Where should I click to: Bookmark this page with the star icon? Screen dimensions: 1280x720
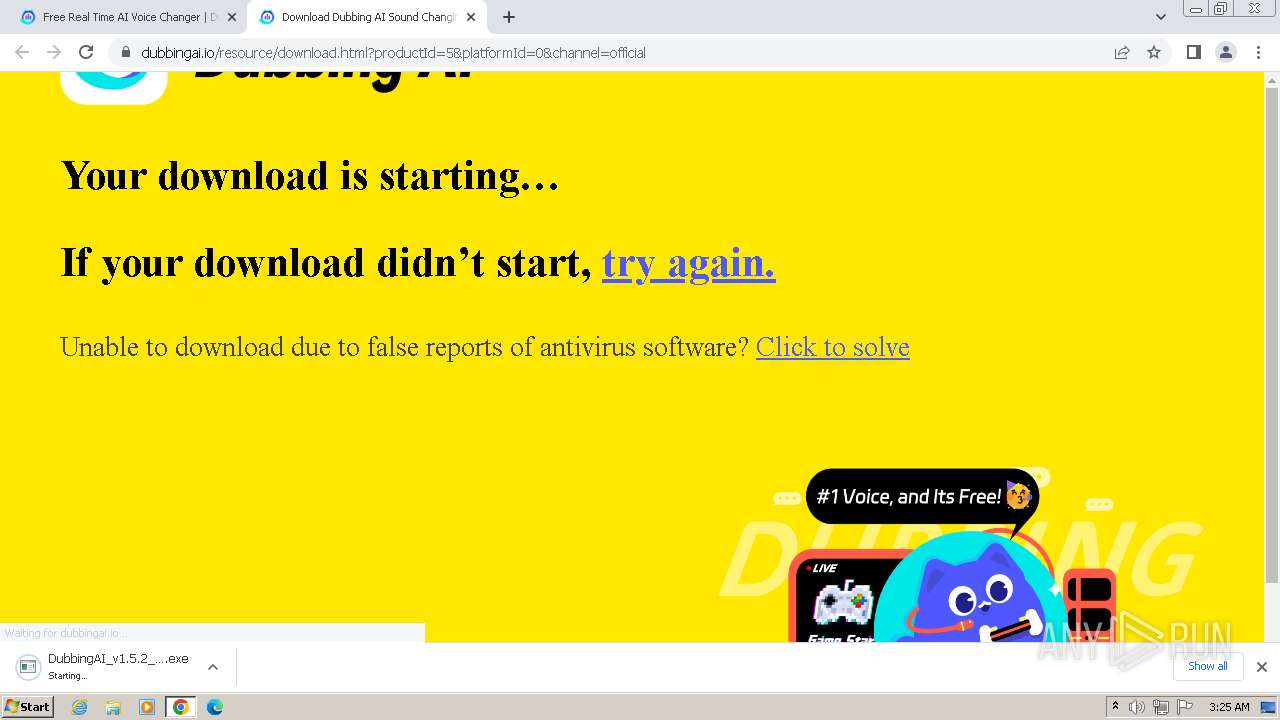click(x=1154, y=52)
